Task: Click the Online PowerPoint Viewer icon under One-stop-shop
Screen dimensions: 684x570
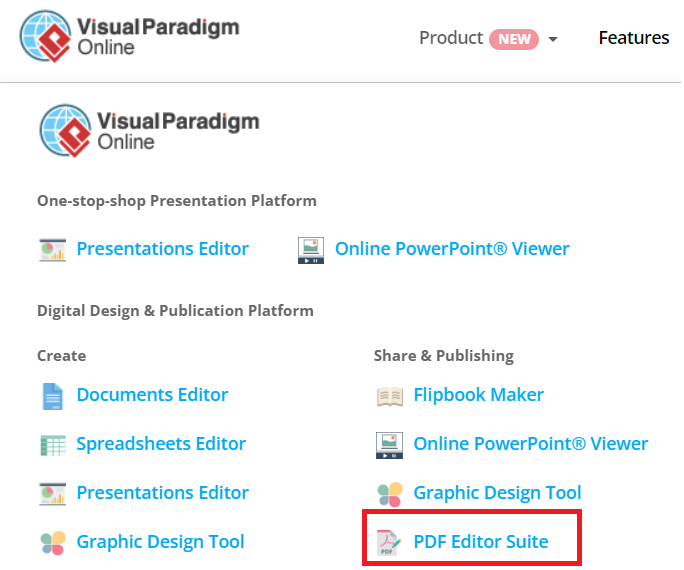Action: [x=311, y=249]
